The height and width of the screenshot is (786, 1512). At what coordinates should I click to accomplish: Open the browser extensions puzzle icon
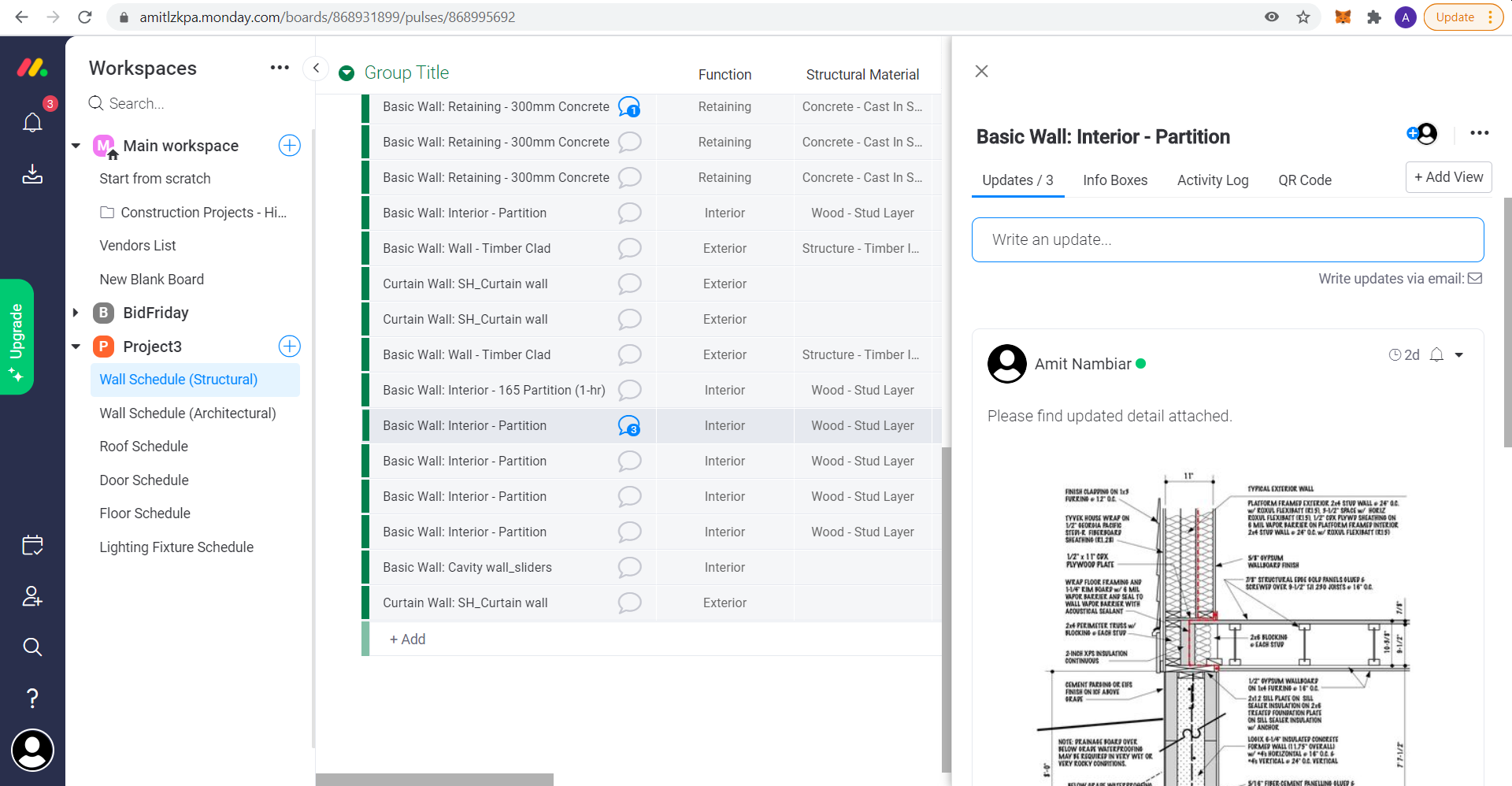pos(1374,17)
